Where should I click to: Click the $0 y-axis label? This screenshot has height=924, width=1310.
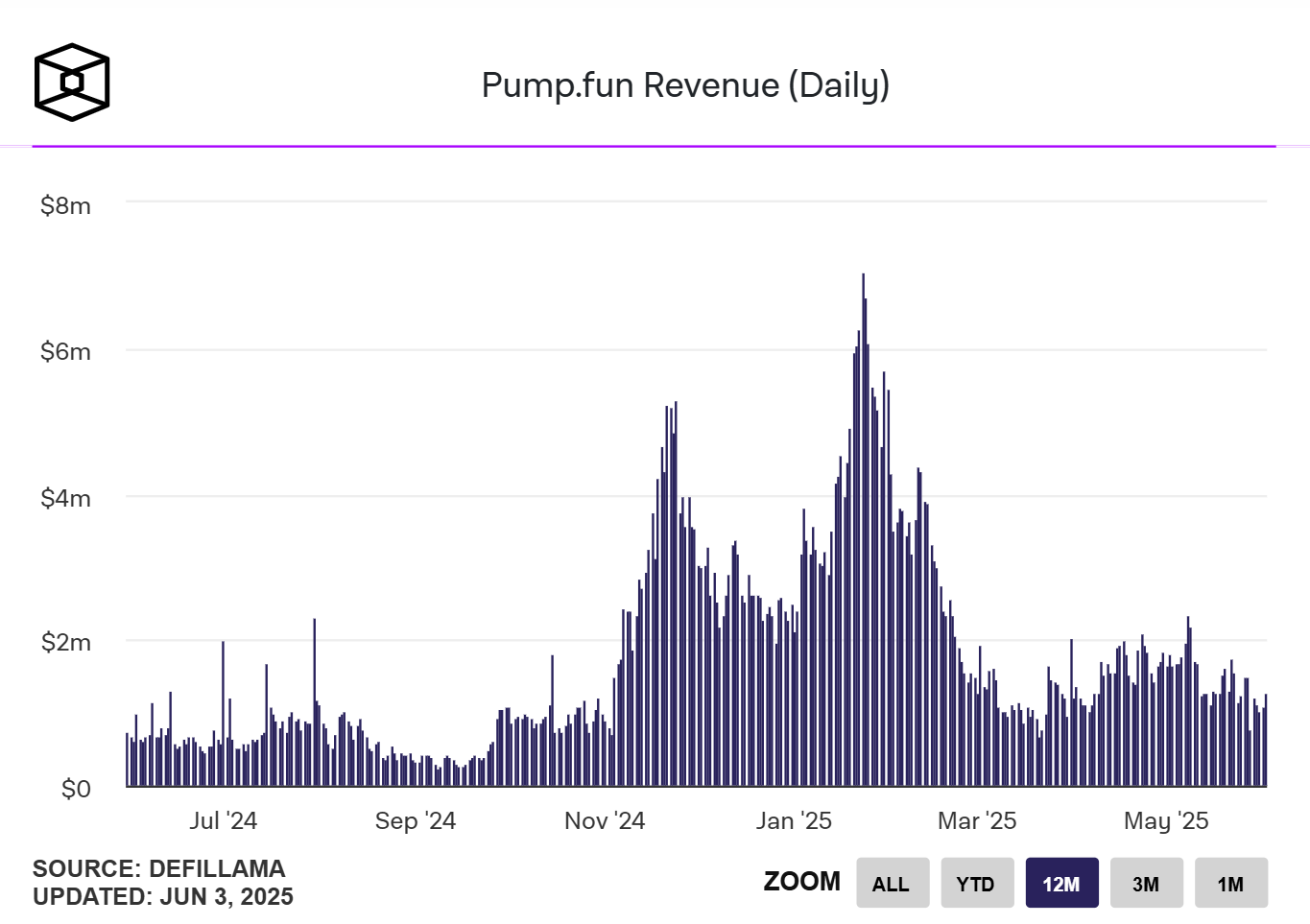[76, 789]
